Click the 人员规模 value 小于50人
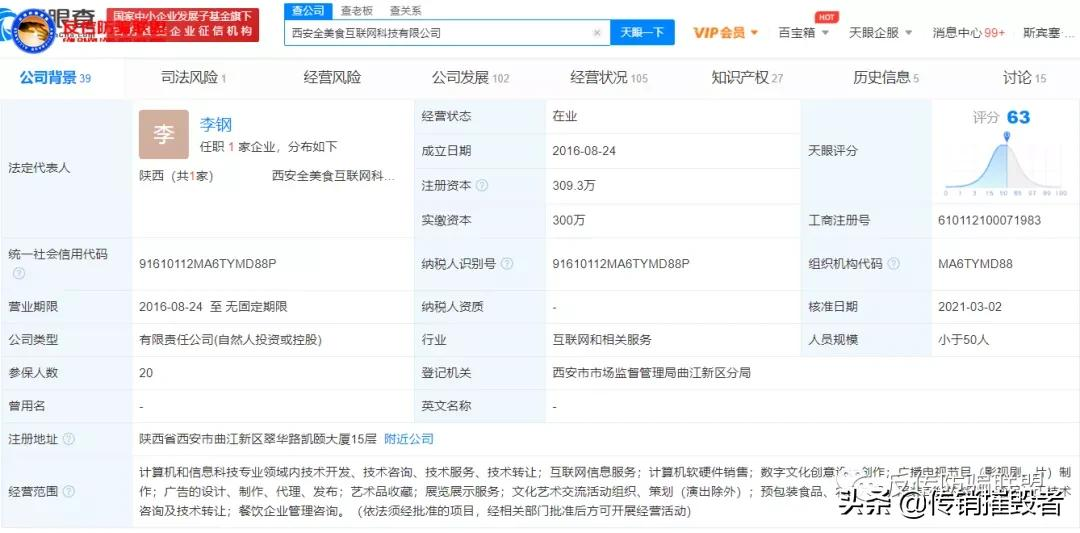1080x533 pixels. click(964, 340)
